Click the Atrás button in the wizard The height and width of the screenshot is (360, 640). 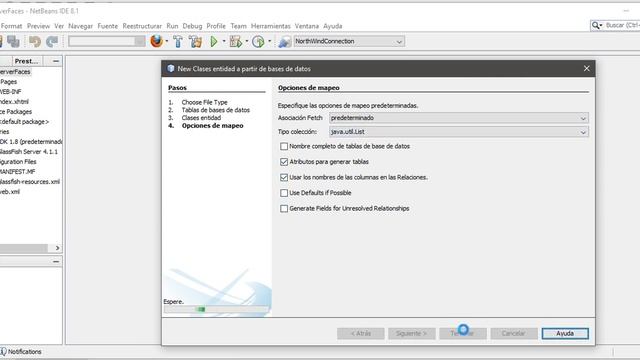(361, 333)
